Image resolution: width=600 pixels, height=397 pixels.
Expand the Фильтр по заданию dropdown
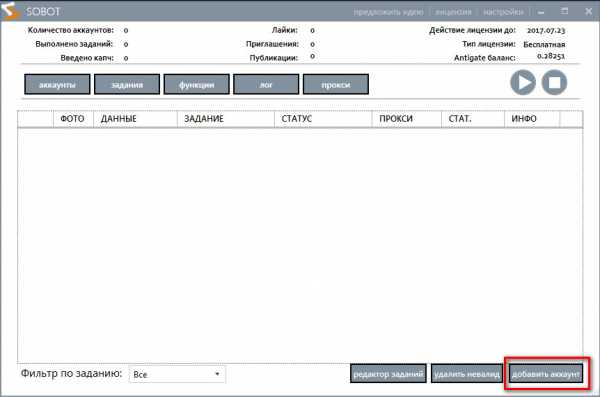(178, 374)
